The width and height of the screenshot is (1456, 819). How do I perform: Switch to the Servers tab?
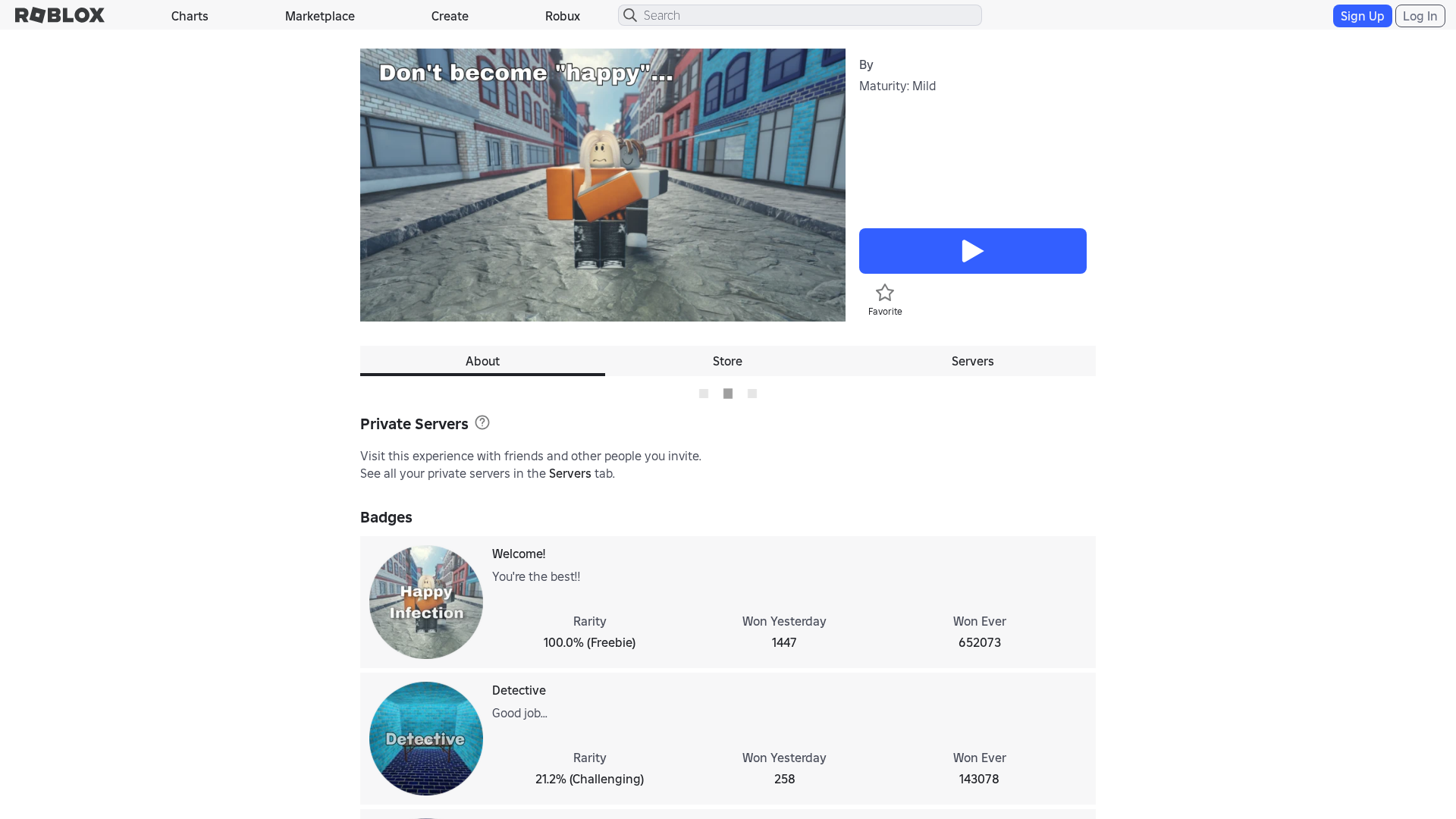click(973, 361)
